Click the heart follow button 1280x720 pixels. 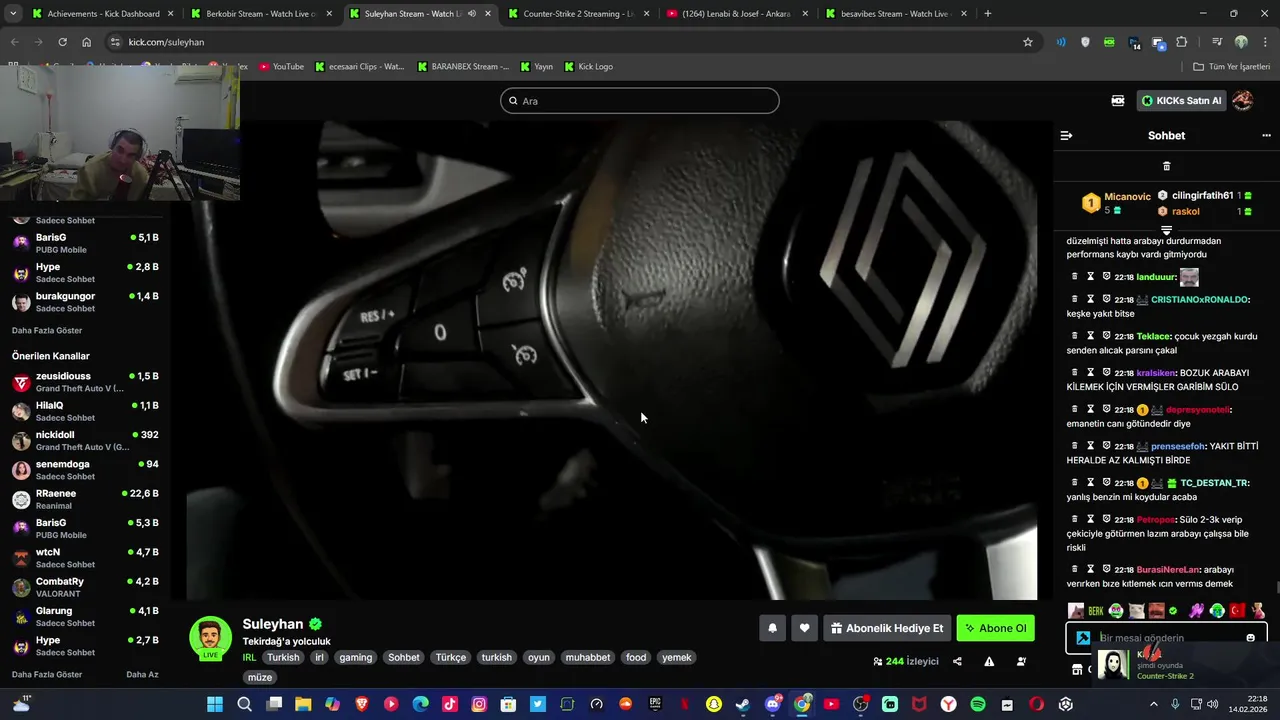point(804,628)
